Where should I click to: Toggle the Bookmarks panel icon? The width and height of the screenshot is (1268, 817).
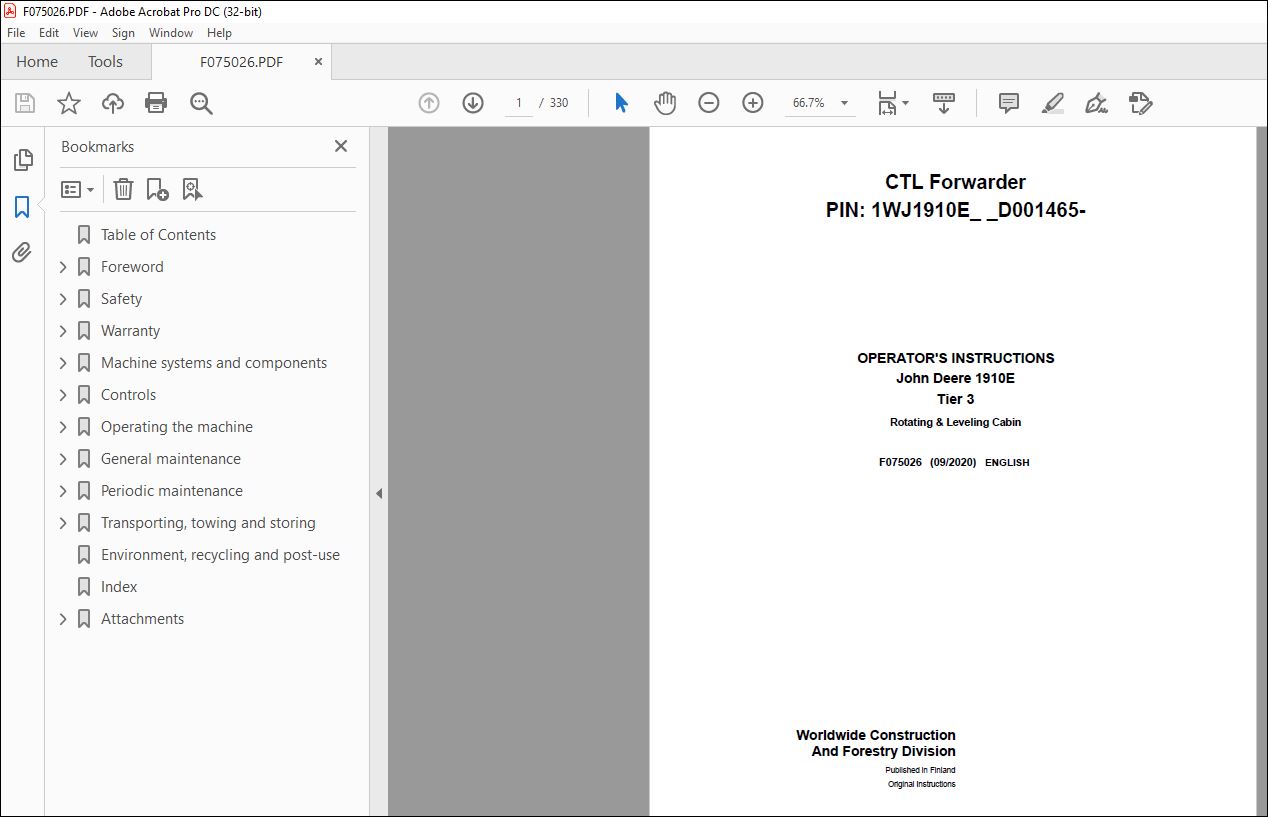tap(22, 207)
